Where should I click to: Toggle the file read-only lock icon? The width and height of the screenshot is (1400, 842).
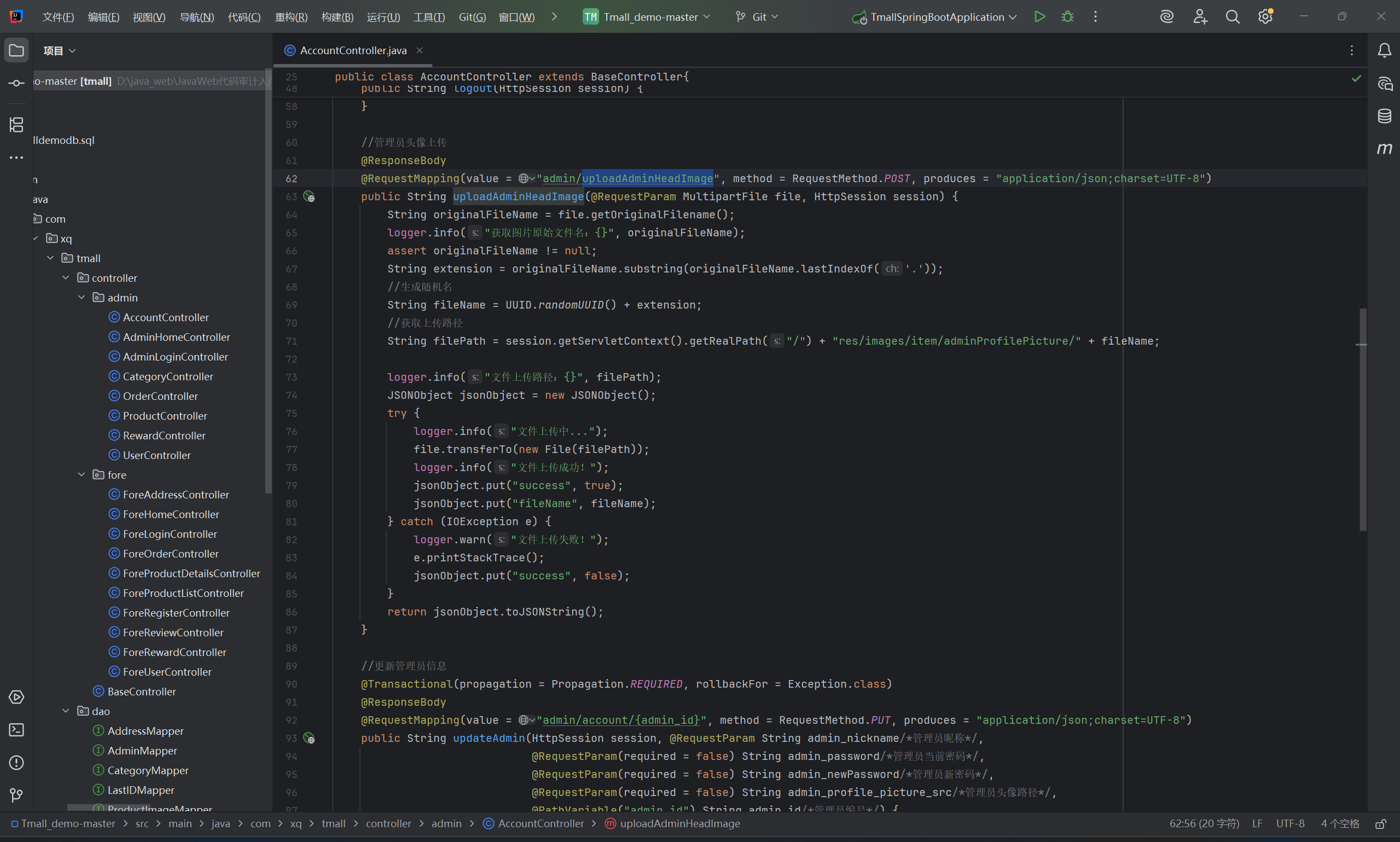1381,823
